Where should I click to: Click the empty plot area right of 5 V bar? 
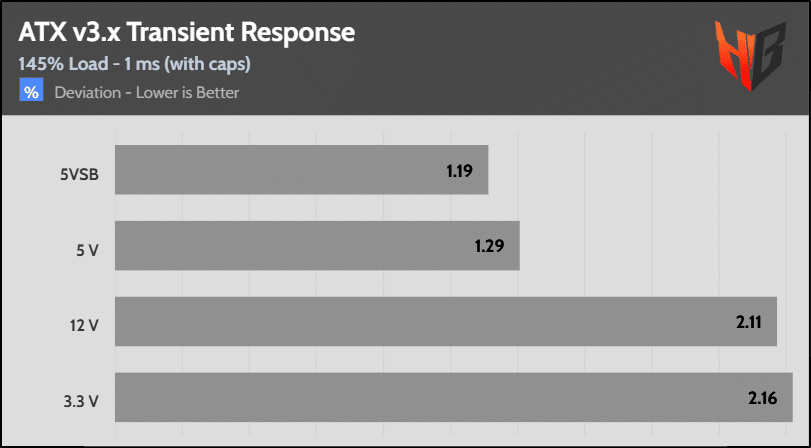pyautogui.click(x=656, y=246)
